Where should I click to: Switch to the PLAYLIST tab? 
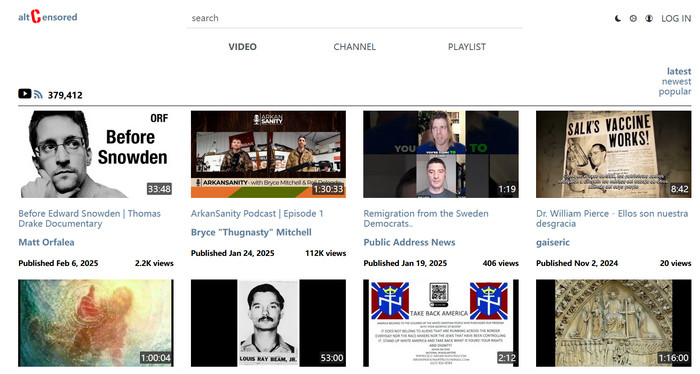coord(467,46)
